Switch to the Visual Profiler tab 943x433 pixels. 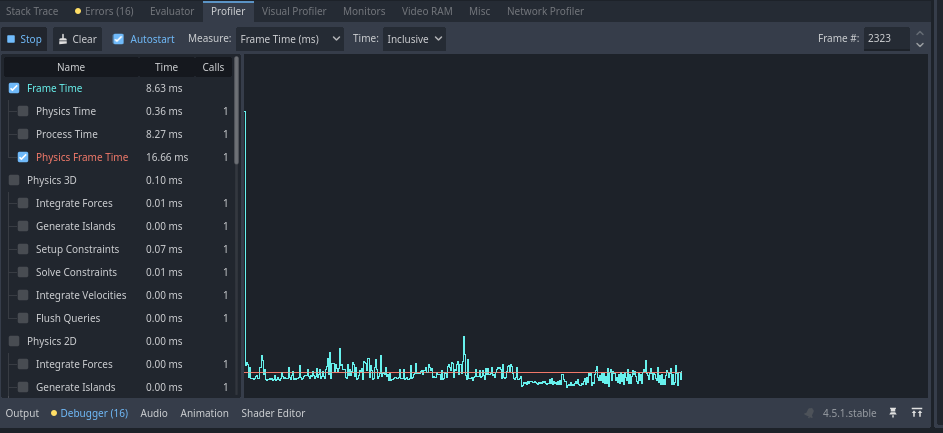coord(295,11)
